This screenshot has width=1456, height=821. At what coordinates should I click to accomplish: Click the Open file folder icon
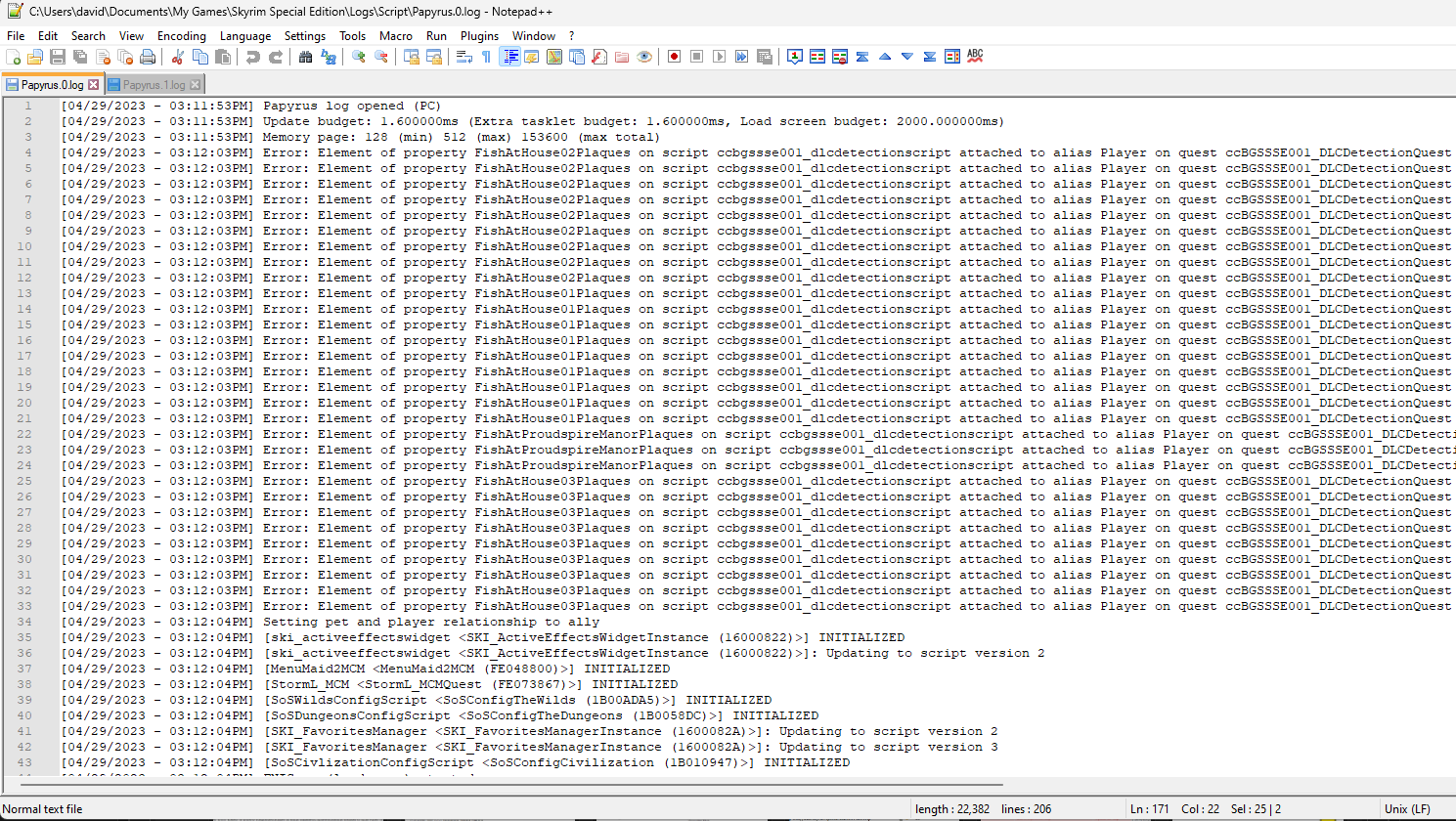pyautogui.click(x=35, y=57)
